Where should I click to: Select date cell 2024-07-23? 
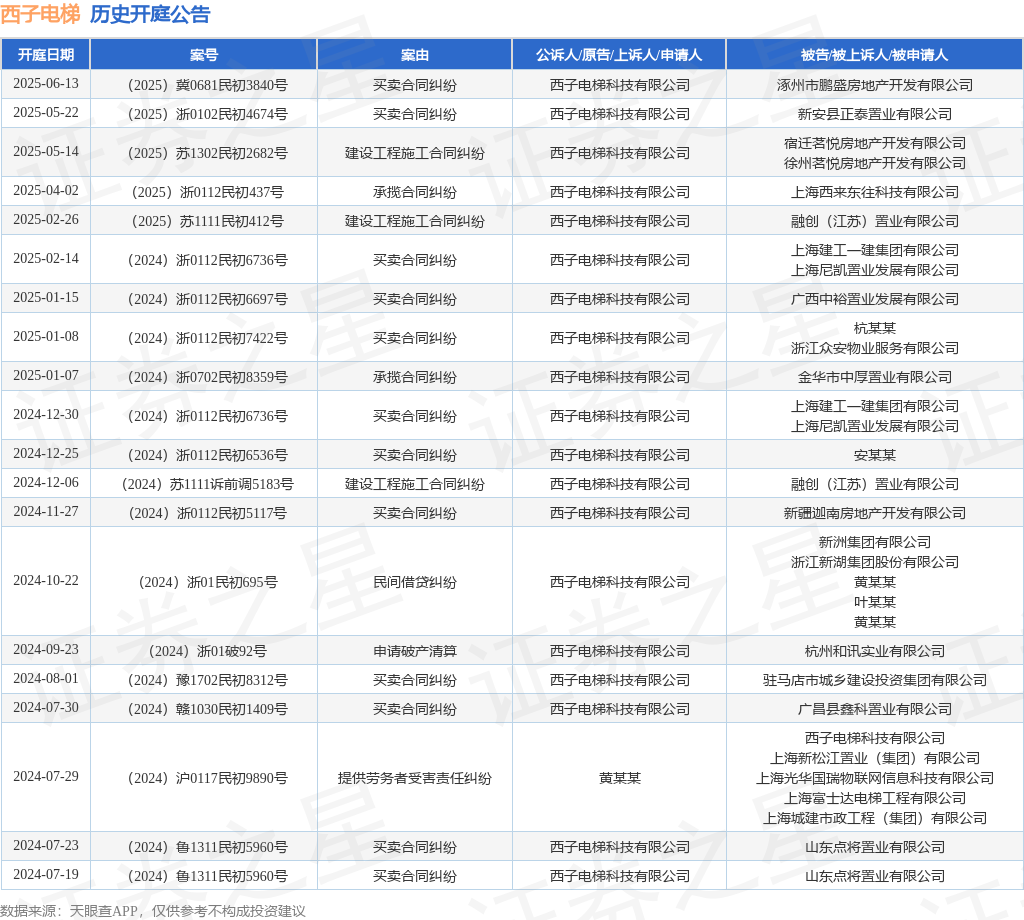point(46,846)
